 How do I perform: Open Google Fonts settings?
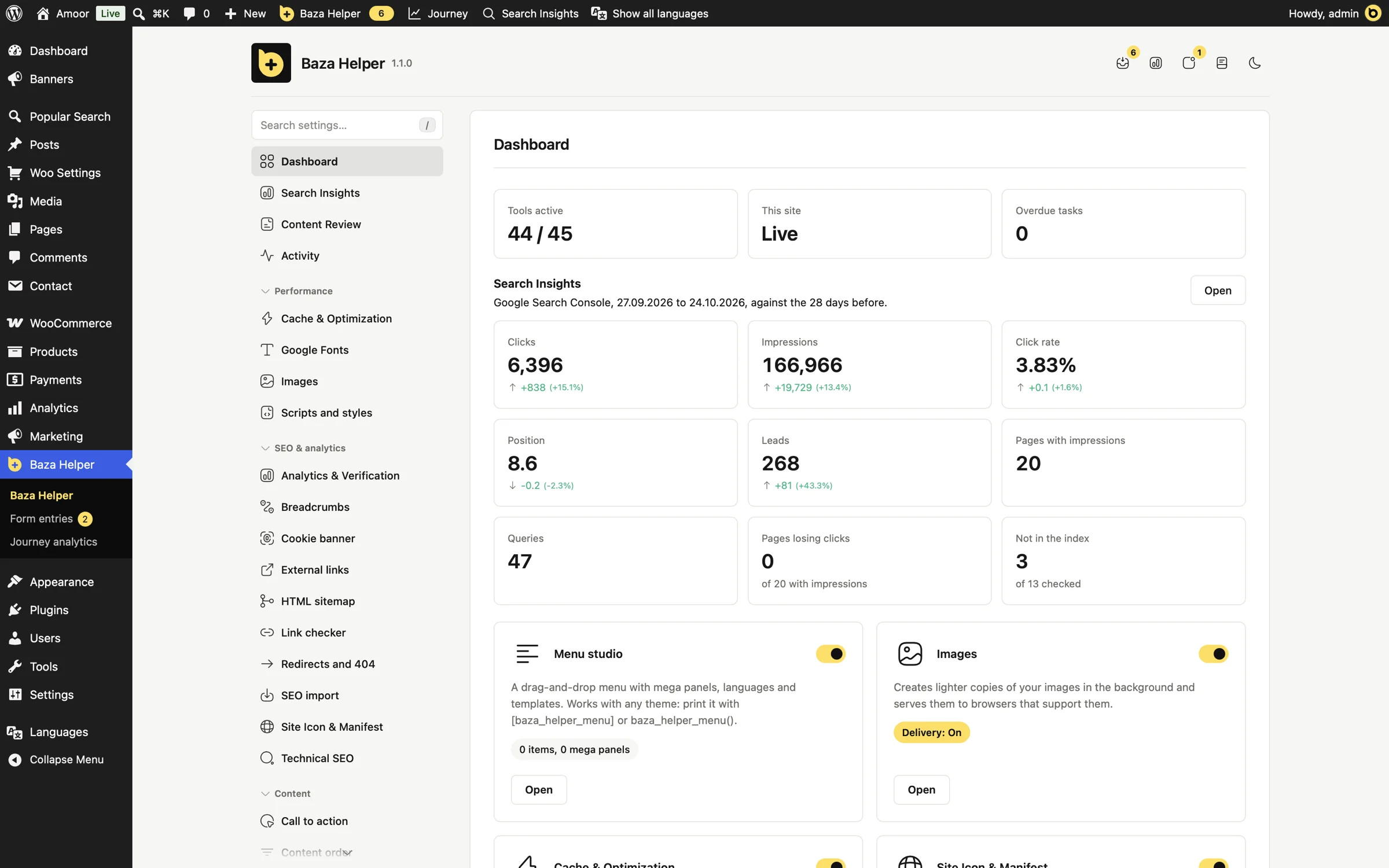(347, 350)
